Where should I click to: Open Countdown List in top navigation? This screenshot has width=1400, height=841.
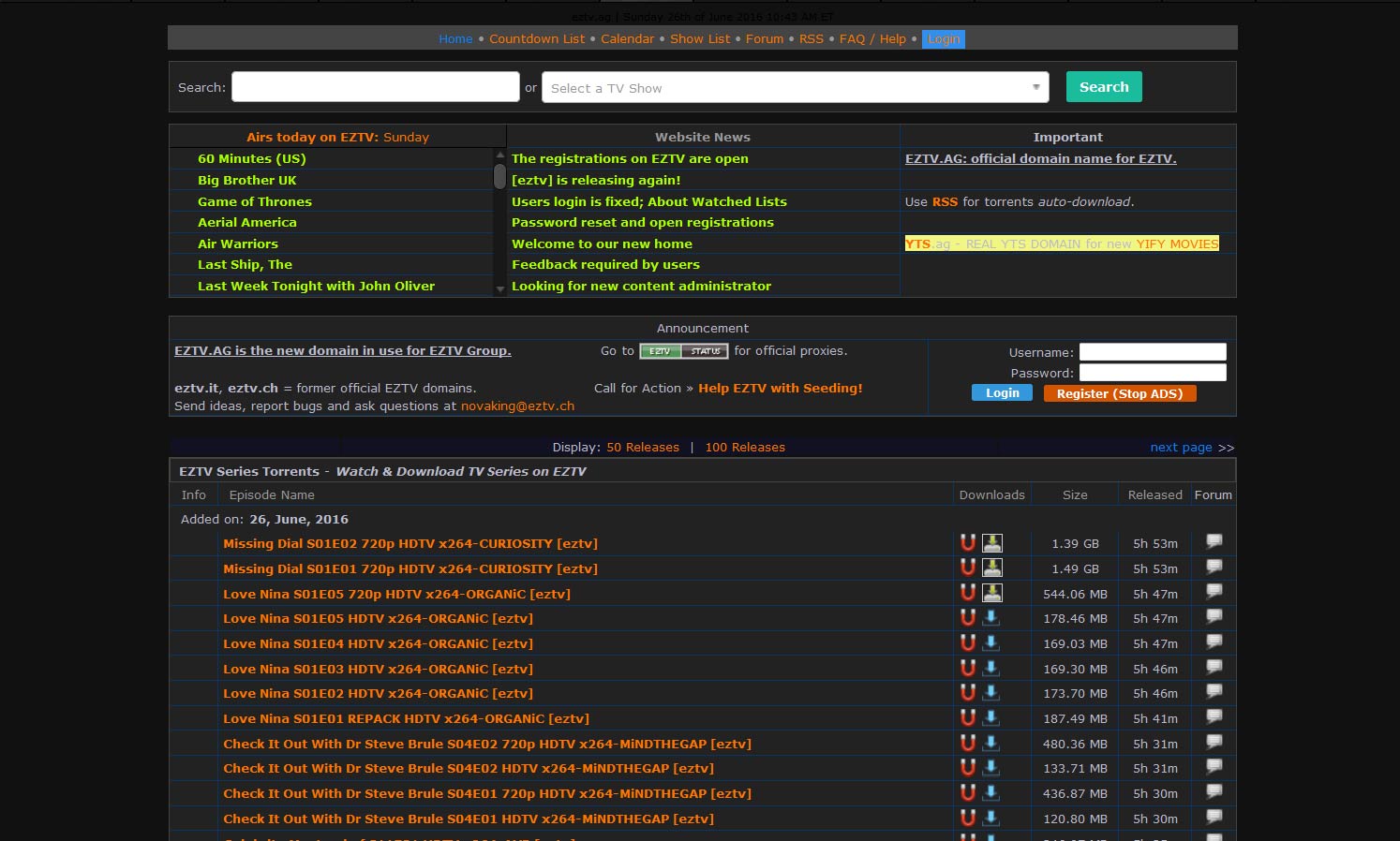536,38
